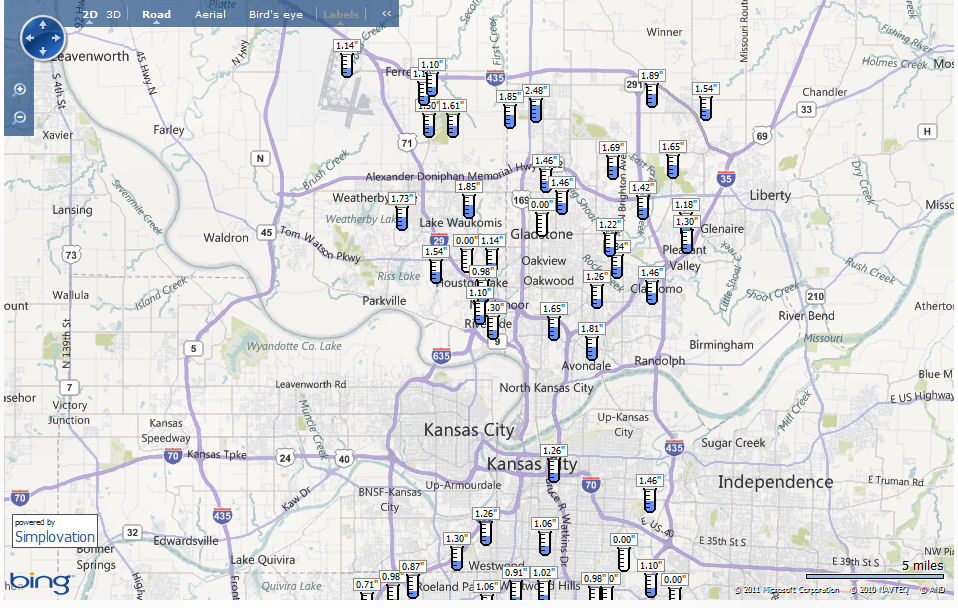Switch to Bird's eye view
Viewport: 958px width, 608px height.
(x=276, y=15)
